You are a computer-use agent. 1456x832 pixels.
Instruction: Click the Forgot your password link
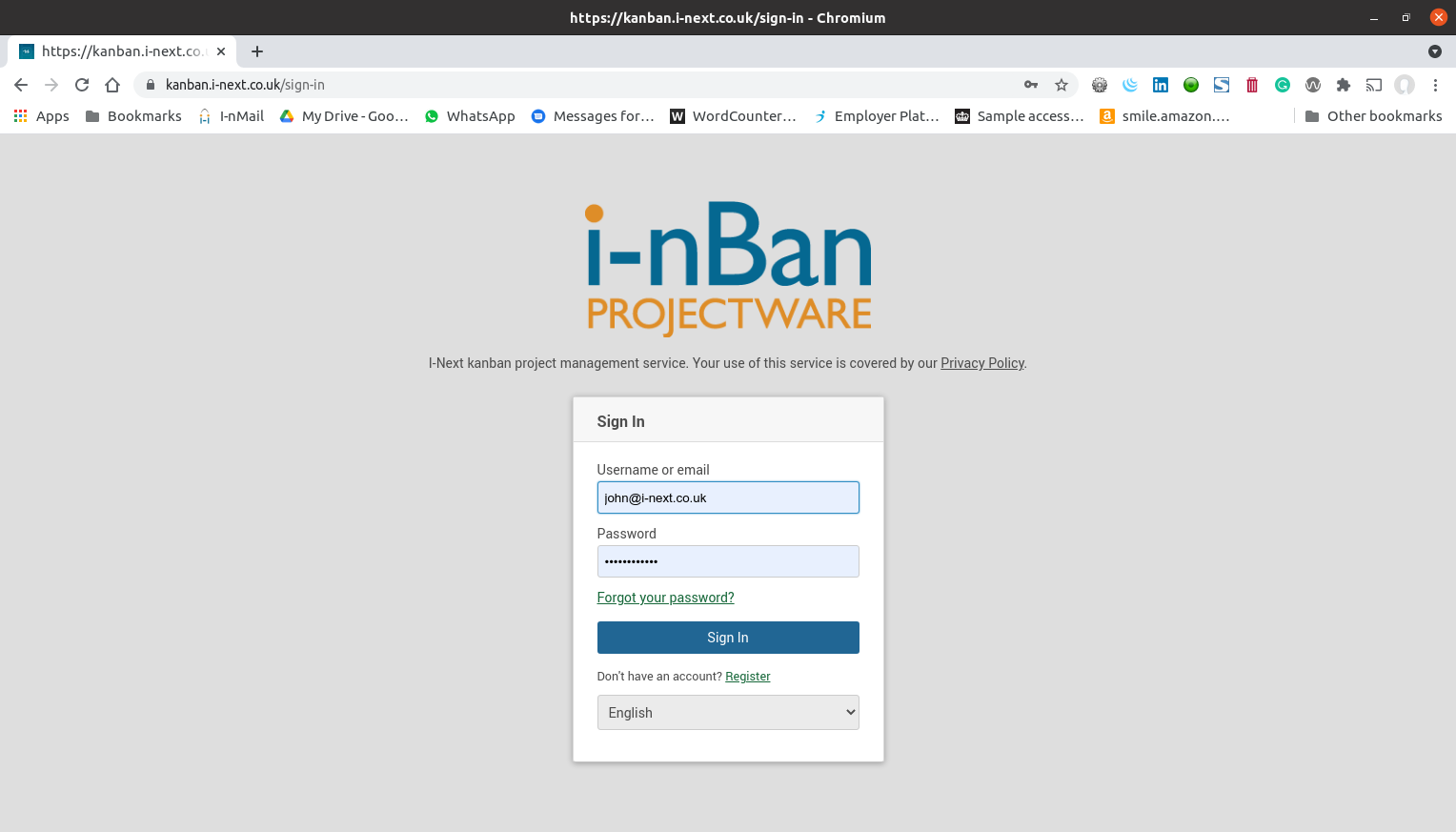[x=665, y=598]
